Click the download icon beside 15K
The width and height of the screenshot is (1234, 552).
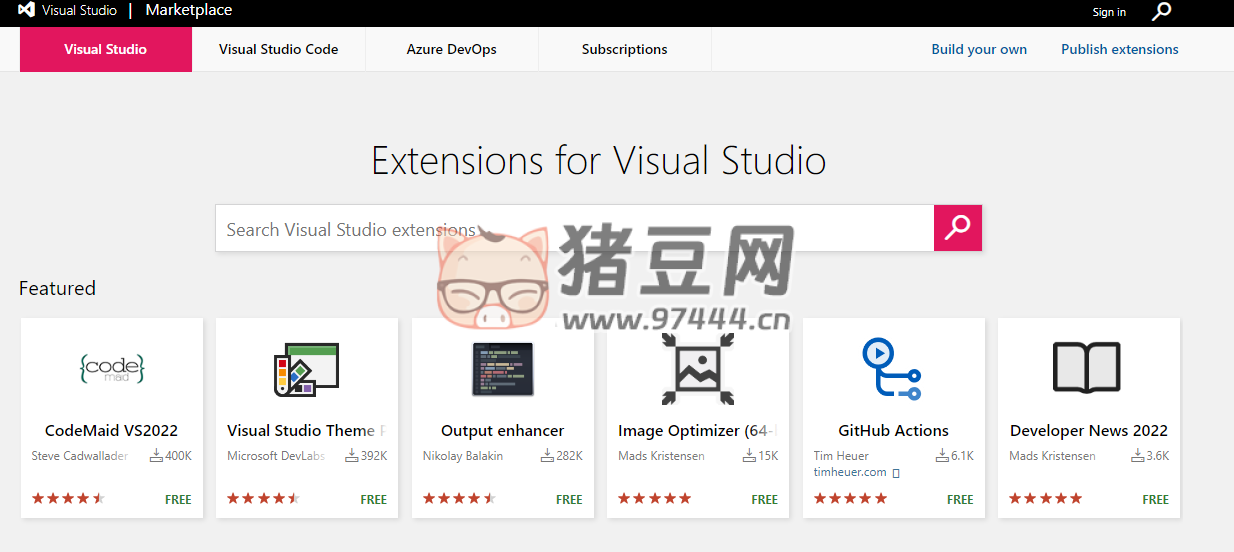point(750,456)
